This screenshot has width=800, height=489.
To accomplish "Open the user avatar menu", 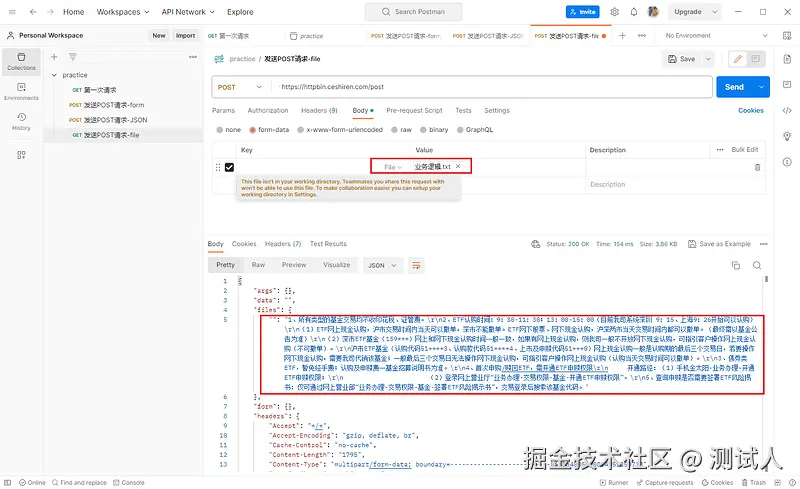I will (x=653, y=12).
